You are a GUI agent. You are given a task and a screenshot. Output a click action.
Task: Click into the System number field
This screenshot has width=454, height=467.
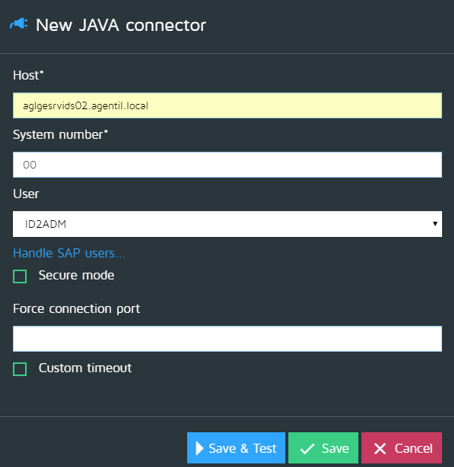227,165
